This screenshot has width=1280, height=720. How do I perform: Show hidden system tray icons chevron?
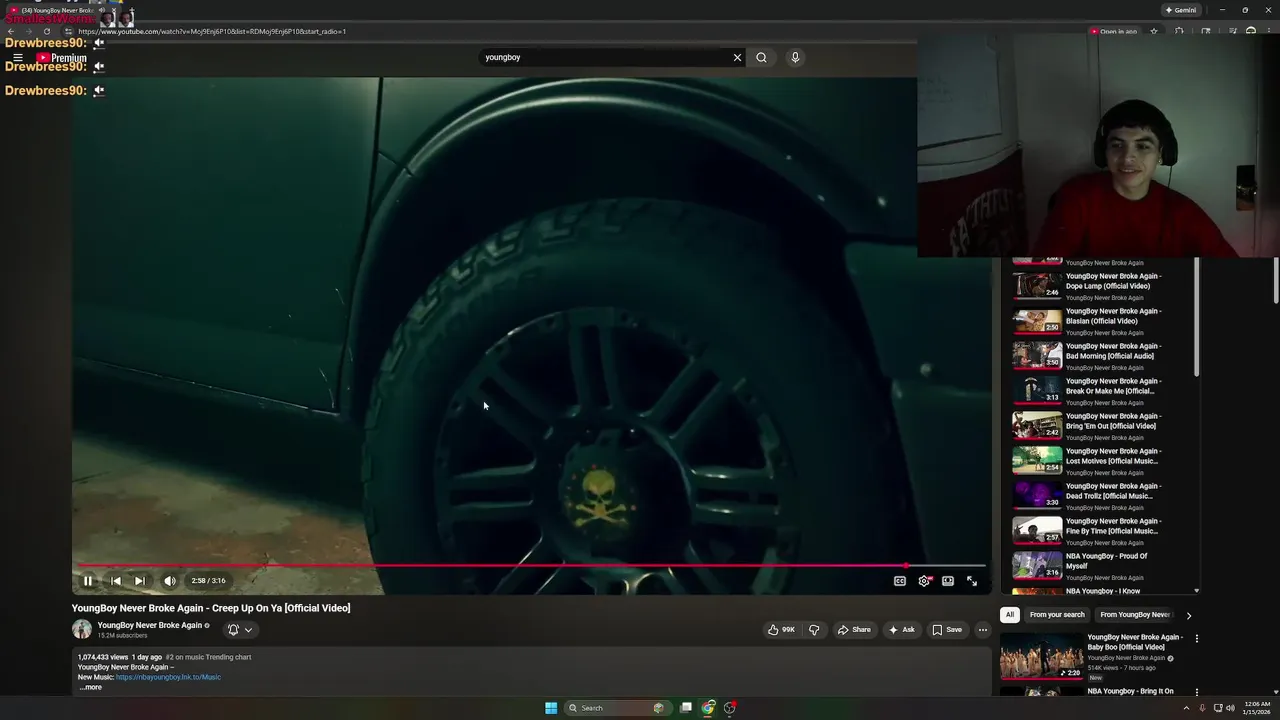pyautogui.click(x=1187, y=708)
